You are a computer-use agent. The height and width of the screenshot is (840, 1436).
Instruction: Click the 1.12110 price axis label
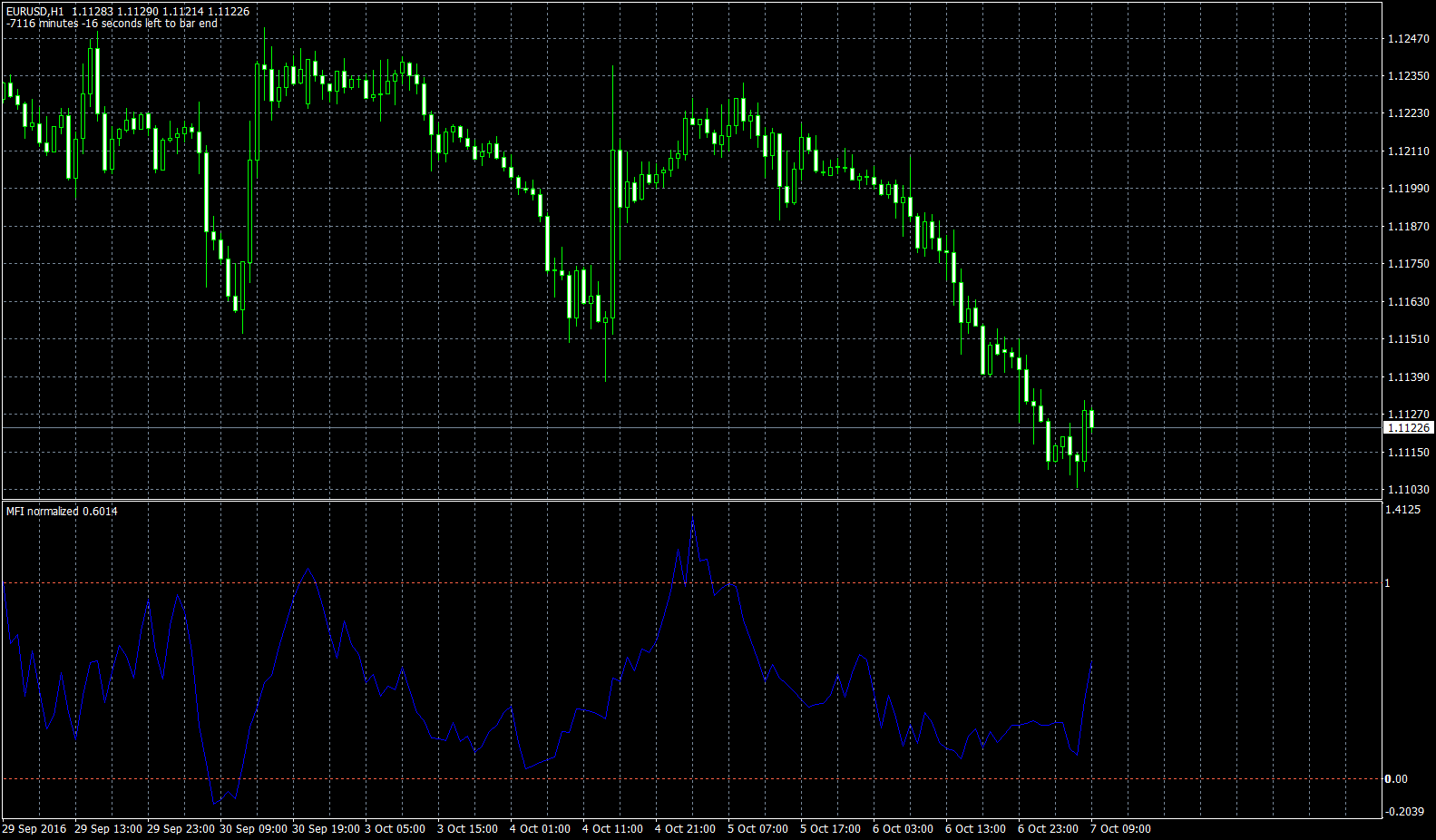[1409, 151]
